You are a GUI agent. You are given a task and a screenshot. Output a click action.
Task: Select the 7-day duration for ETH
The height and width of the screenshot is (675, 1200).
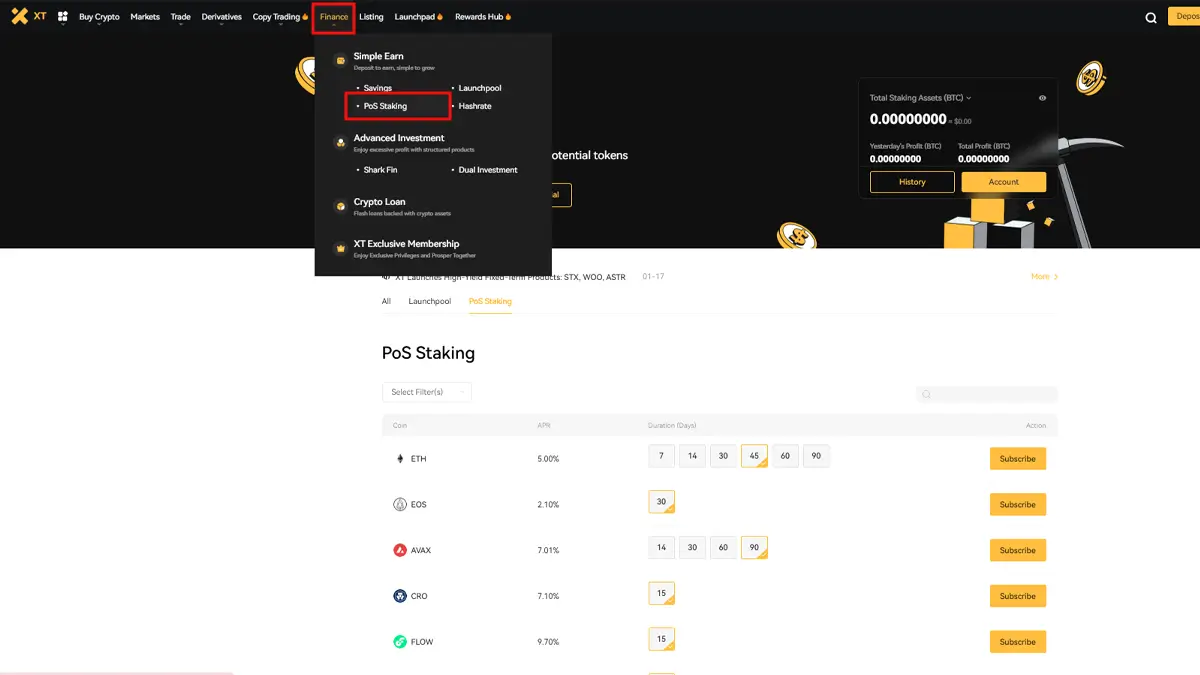click(661, 456)
